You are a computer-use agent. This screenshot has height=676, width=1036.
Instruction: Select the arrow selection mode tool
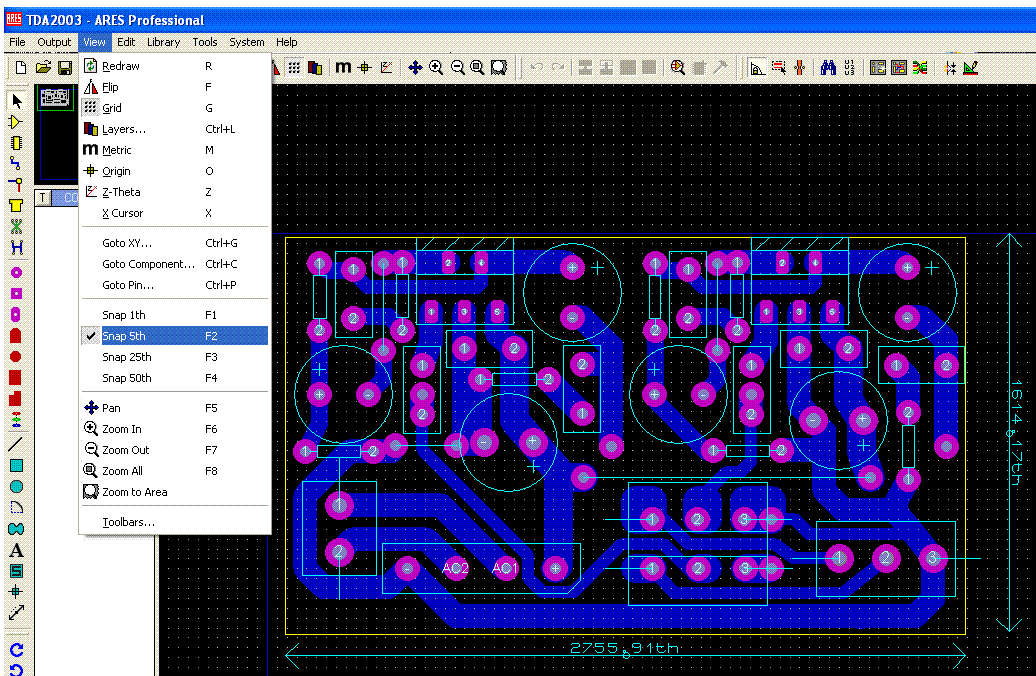click(16, 101)
